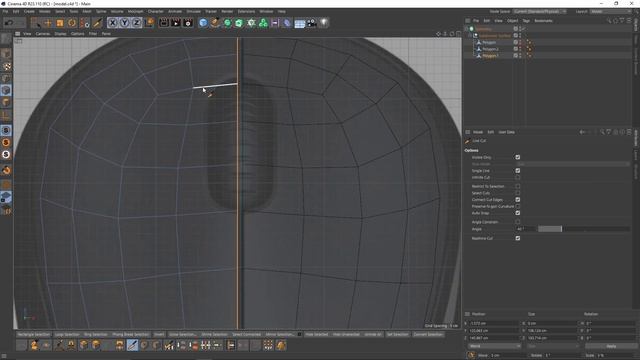Click Set Selection button
The image size is (640, 360).
click(x=398, y=334)
